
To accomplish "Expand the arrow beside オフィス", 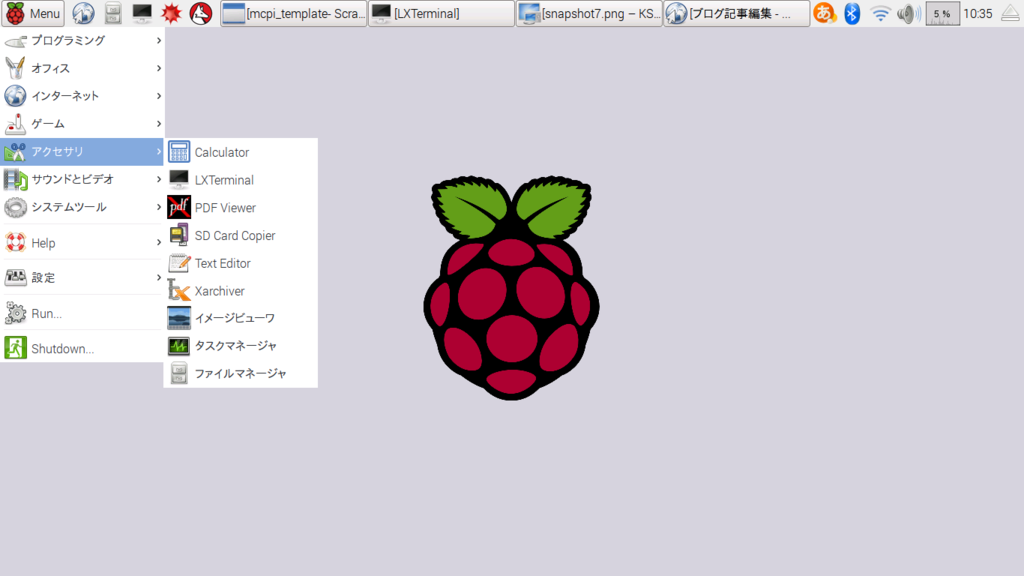I will tap(159, 68).
